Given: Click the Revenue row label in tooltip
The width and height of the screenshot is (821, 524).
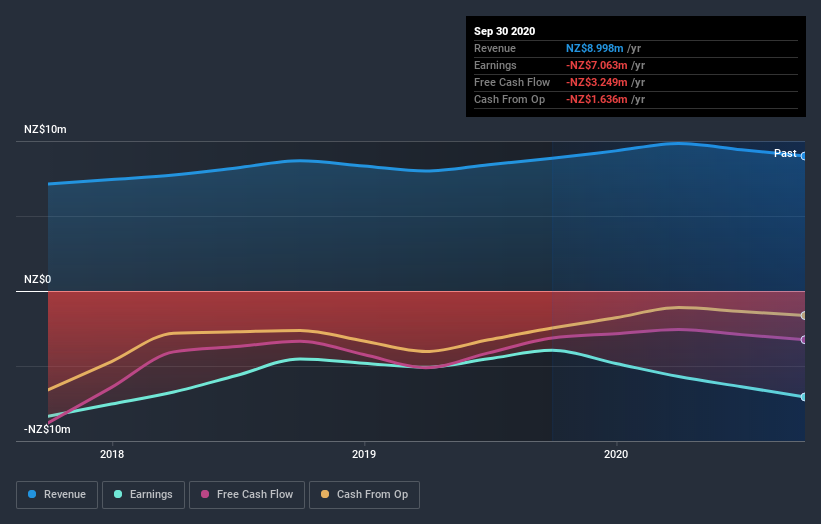Looking at the screenshot, I should coord(495,48).
